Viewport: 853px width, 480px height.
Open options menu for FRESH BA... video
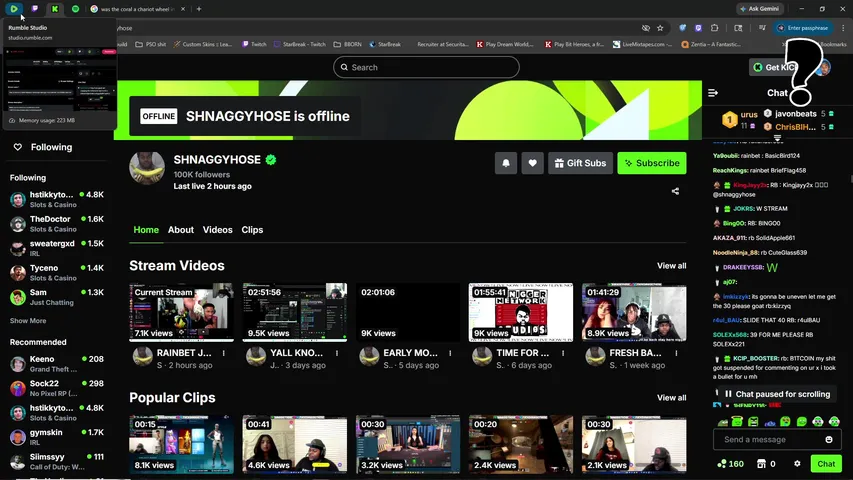pos(676,353)
